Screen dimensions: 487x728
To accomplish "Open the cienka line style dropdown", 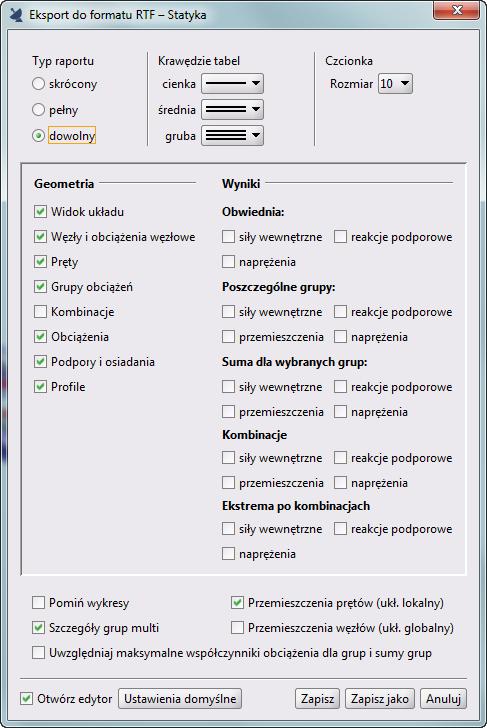I will [x=232, y=84].
